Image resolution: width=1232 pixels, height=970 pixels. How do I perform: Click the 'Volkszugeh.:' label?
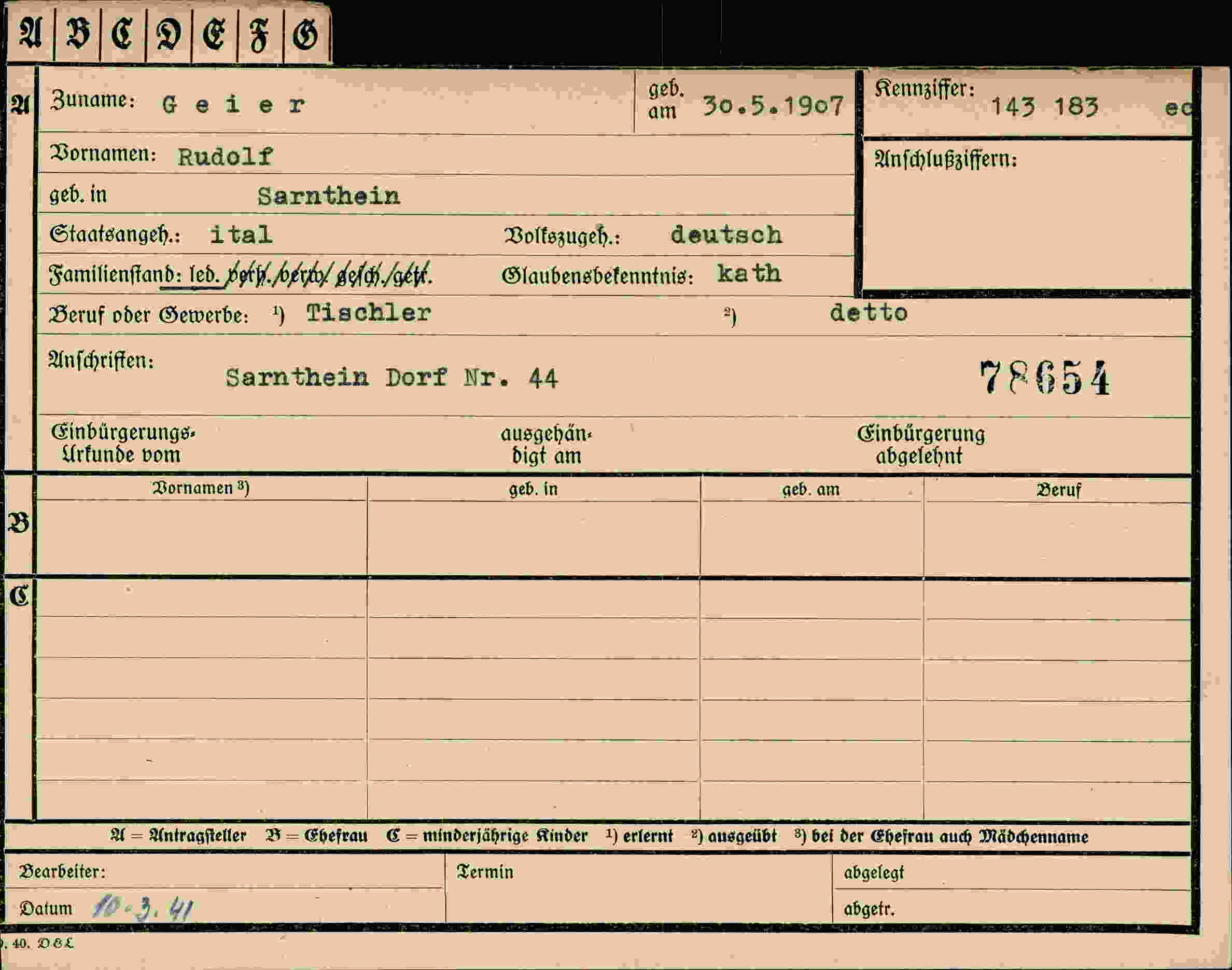coord(562,236)
